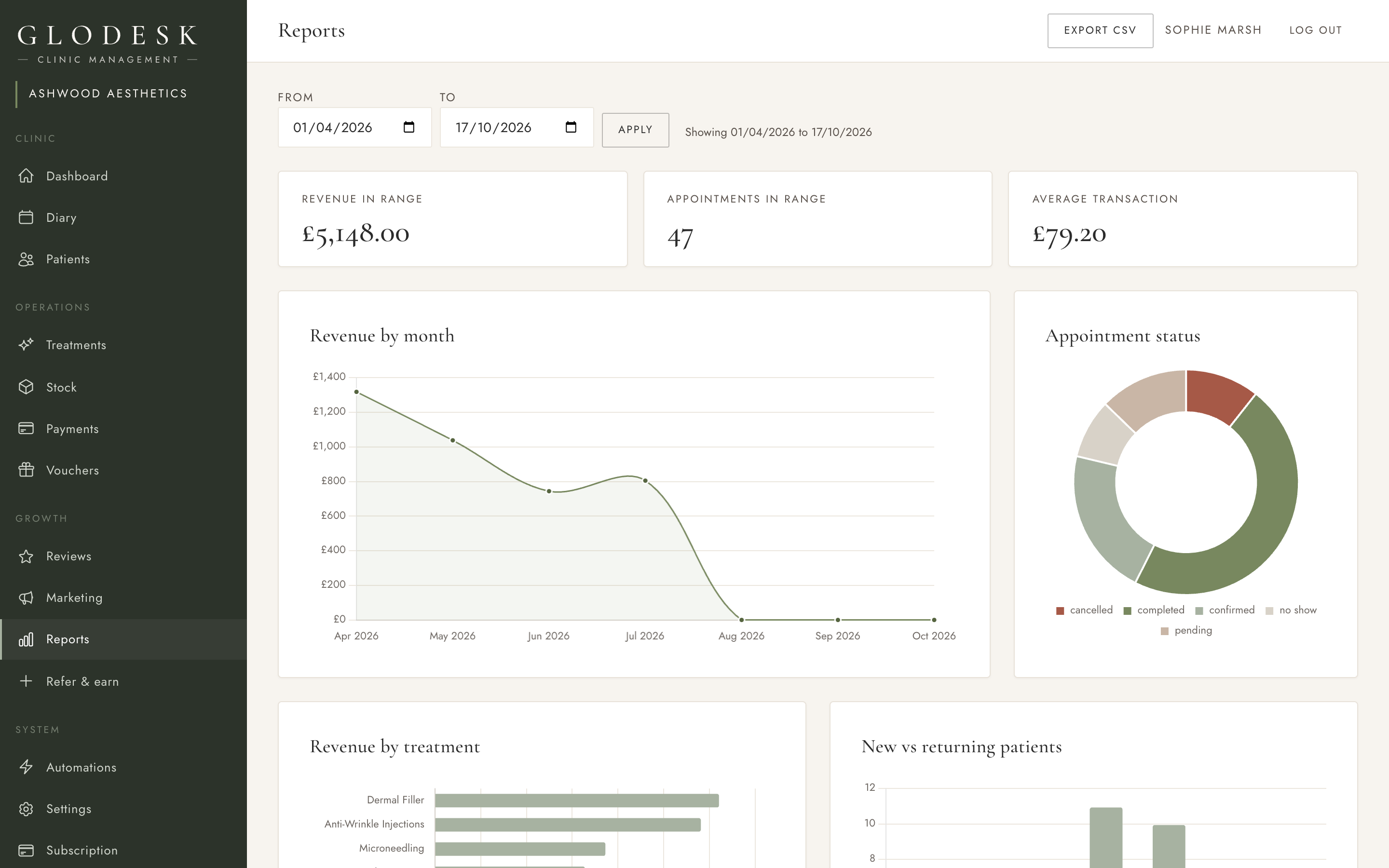Apply the selected date range
Viewport: 1389px width, 868px height.
tap(635, 130)
